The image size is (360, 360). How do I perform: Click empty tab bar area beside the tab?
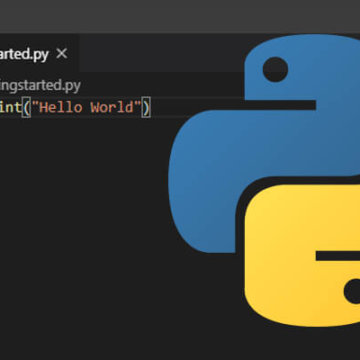pos(160,53)
